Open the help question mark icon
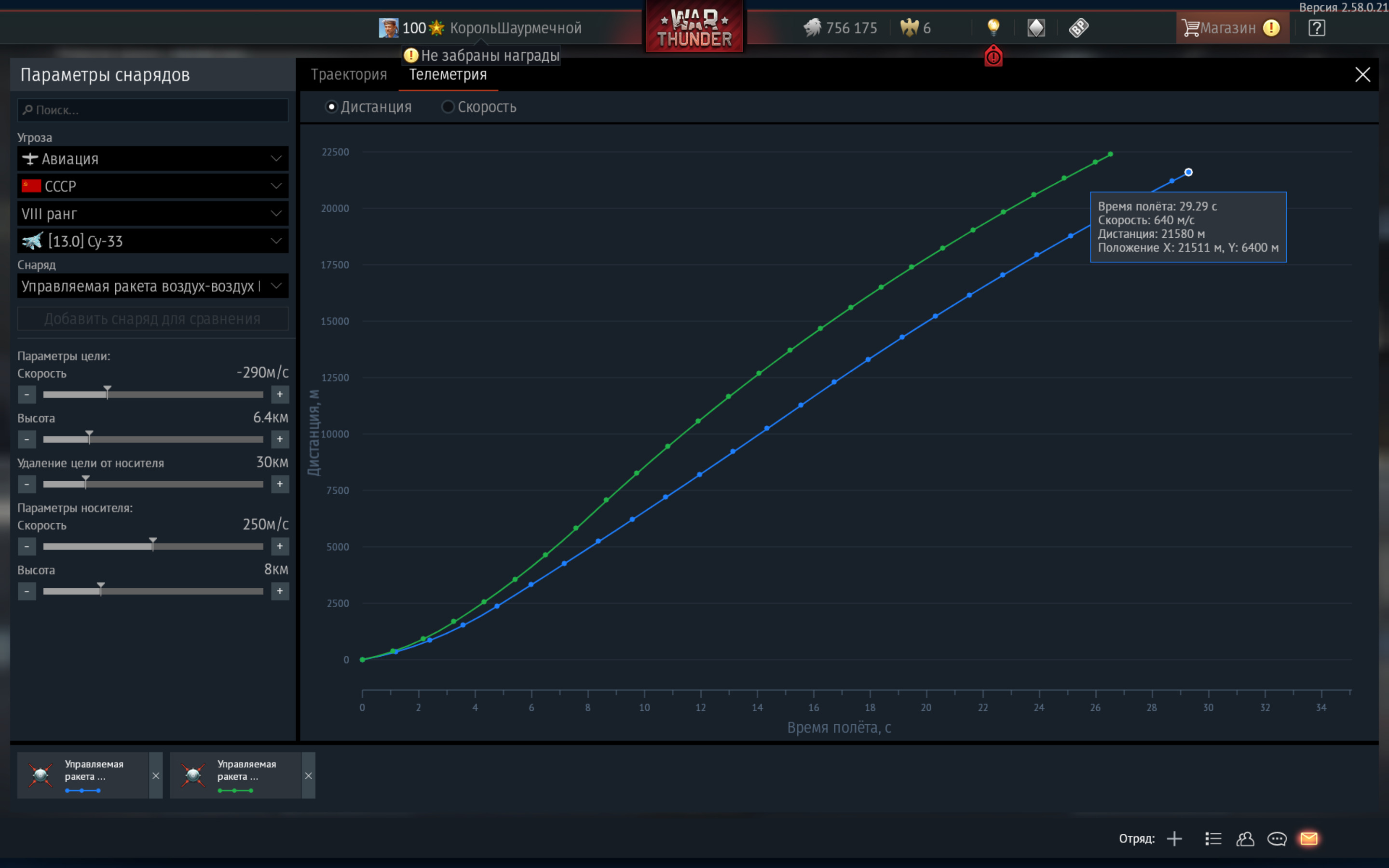The image size is (1389, 868). pos(1316,27)
